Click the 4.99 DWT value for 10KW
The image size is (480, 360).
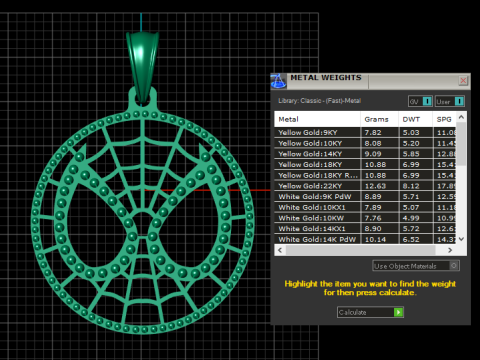coord(411,218)
